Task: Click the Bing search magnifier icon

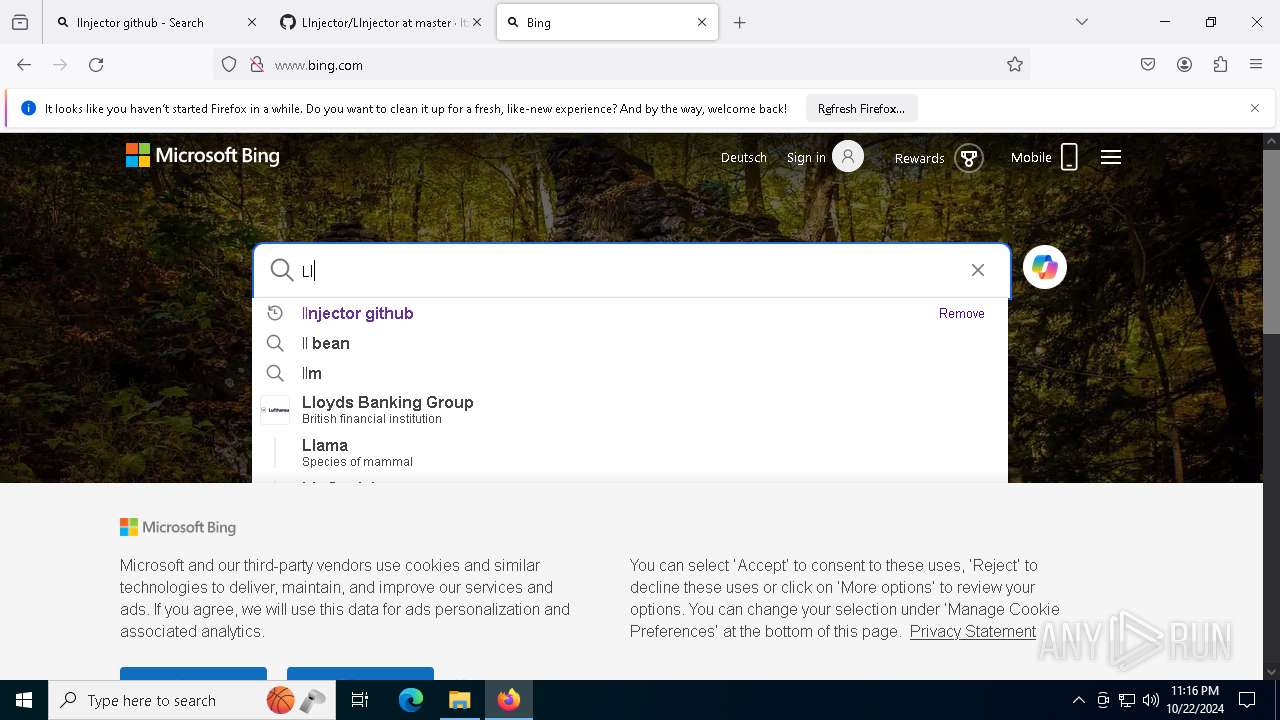Action: (x=282, y=270)
